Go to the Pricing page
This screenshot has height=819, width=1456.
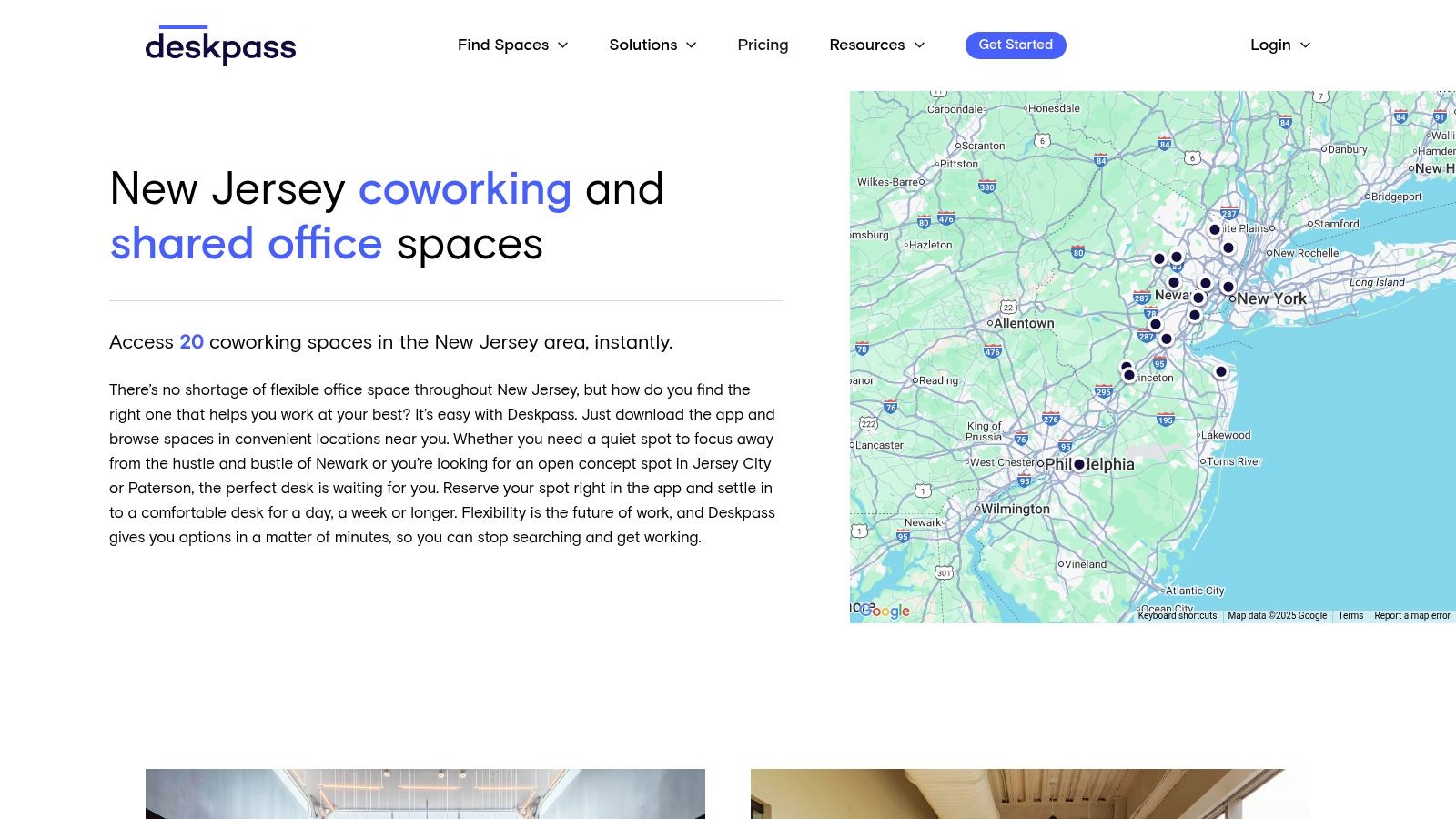click(763, 45)
